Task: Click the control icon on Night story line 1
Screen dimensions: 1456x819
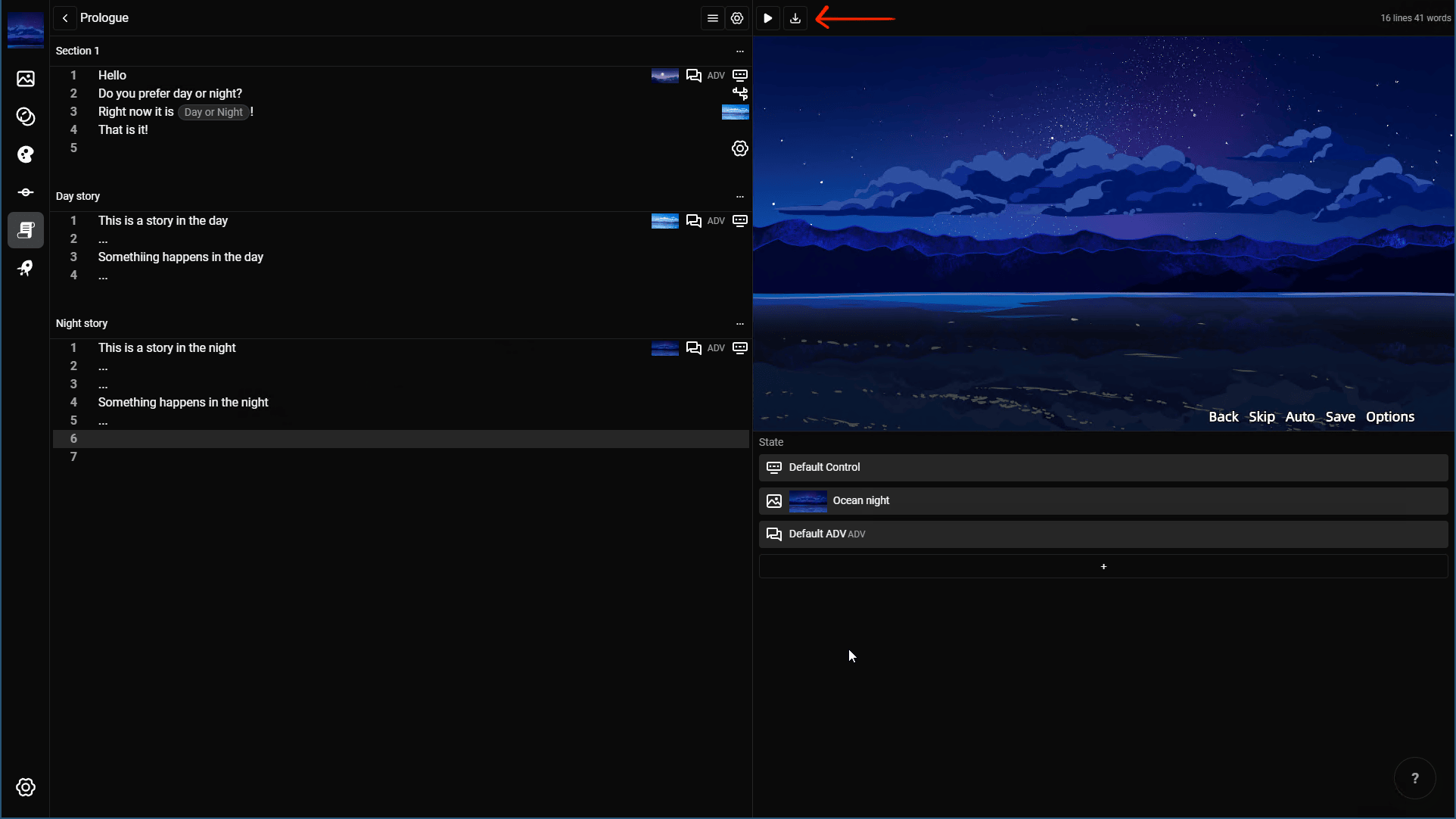Action: click(x=740, y=348)
